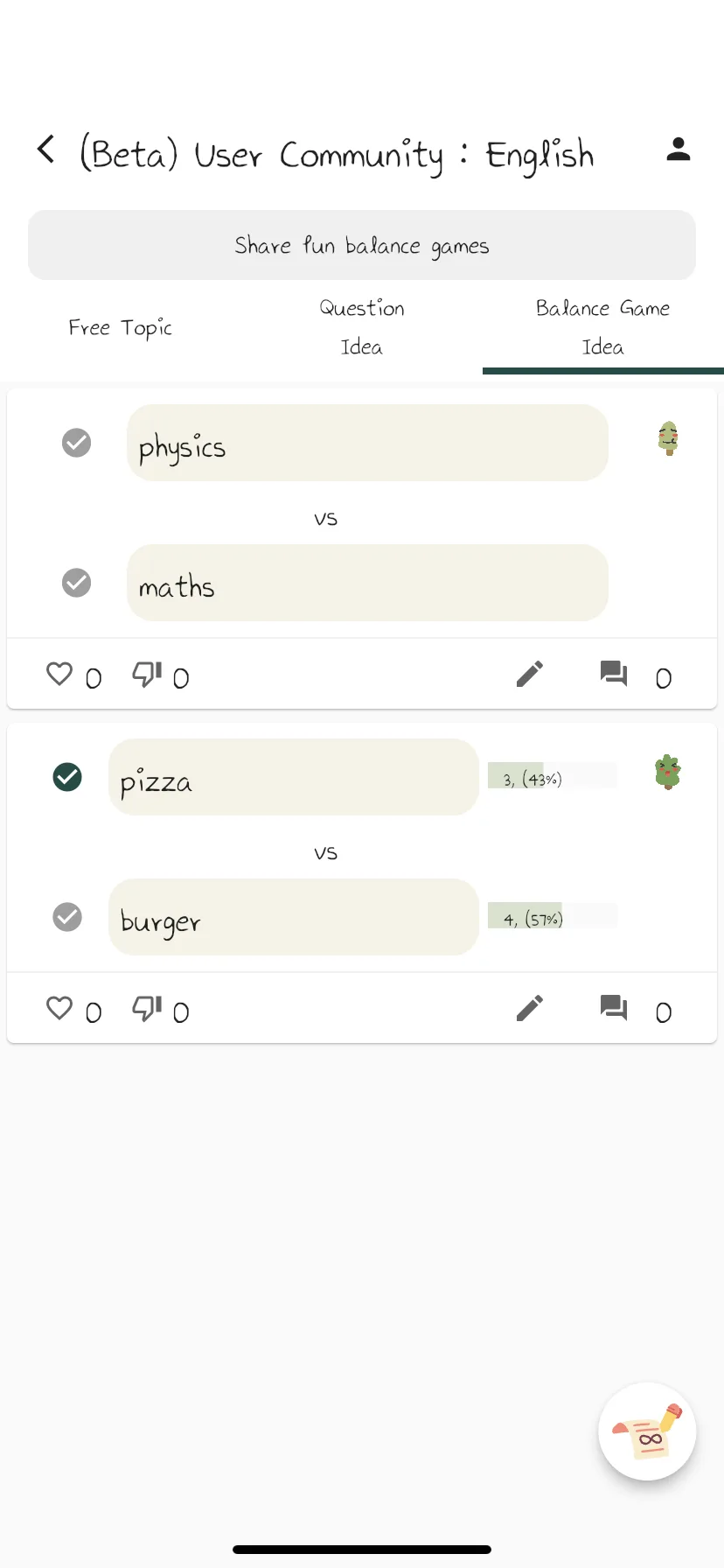
Task: Uncheck the selected pizza option
Action: pos(67,777)
